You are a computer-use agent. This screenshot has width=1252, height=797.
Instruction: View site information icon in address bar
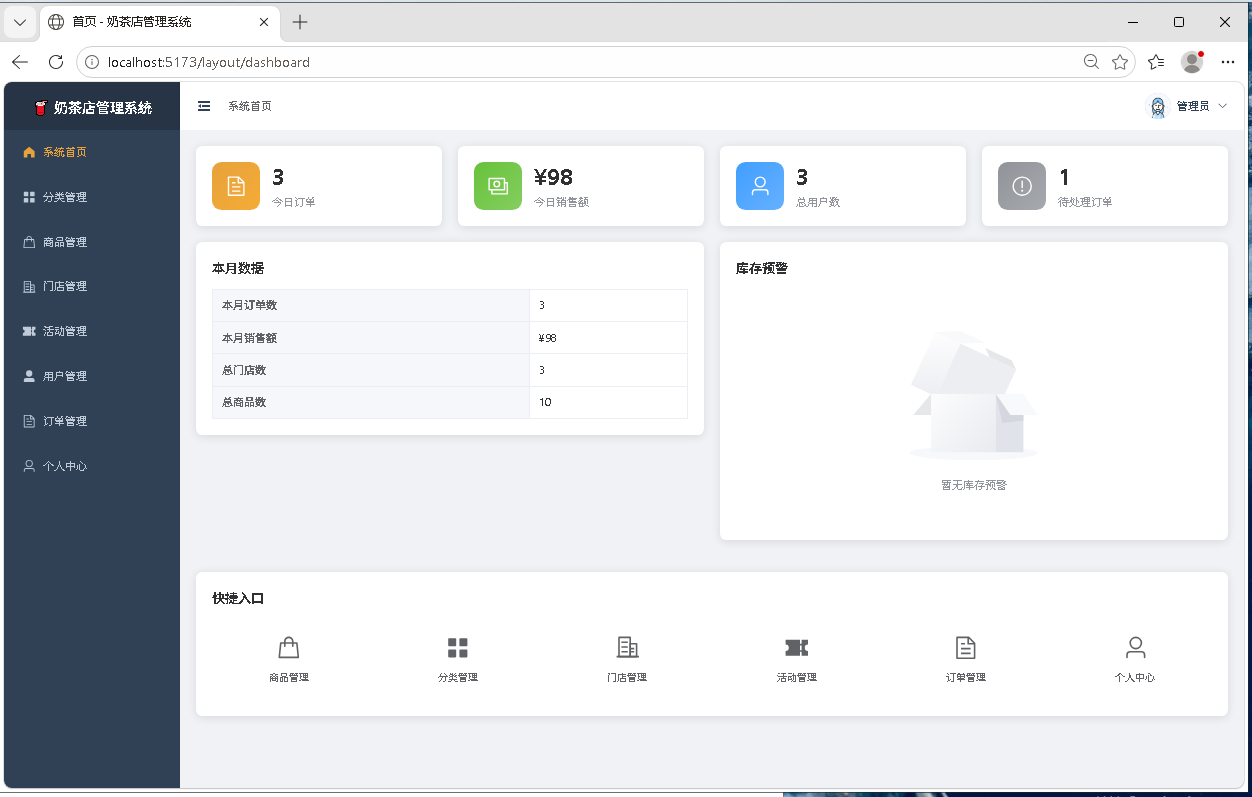(92, 62)
